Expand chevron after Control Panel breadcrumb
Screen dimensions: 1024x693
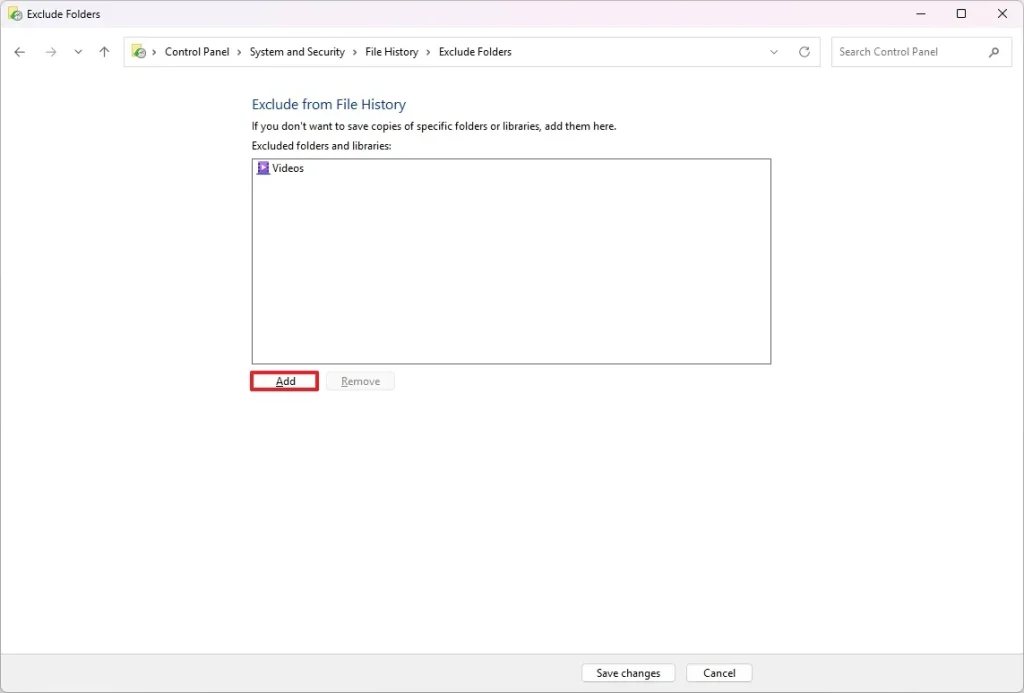(240, 52)
